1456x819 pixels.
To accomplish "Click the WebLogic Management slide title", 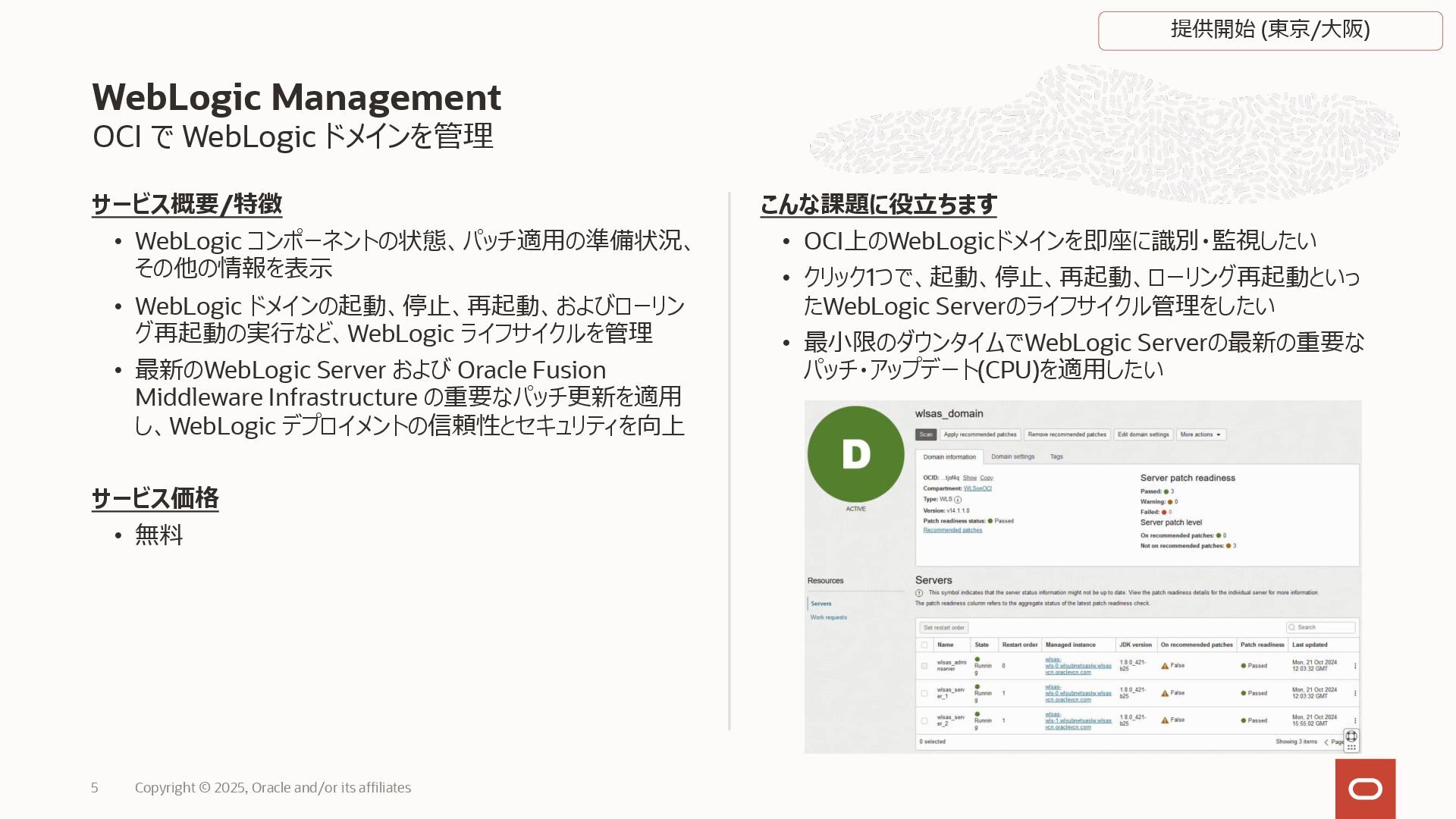I will click(297, 97).
